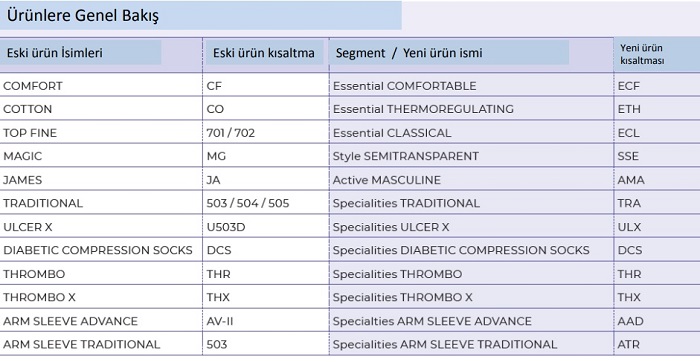
Task: Select the COTTON product name cell
Action: (101, 109)
